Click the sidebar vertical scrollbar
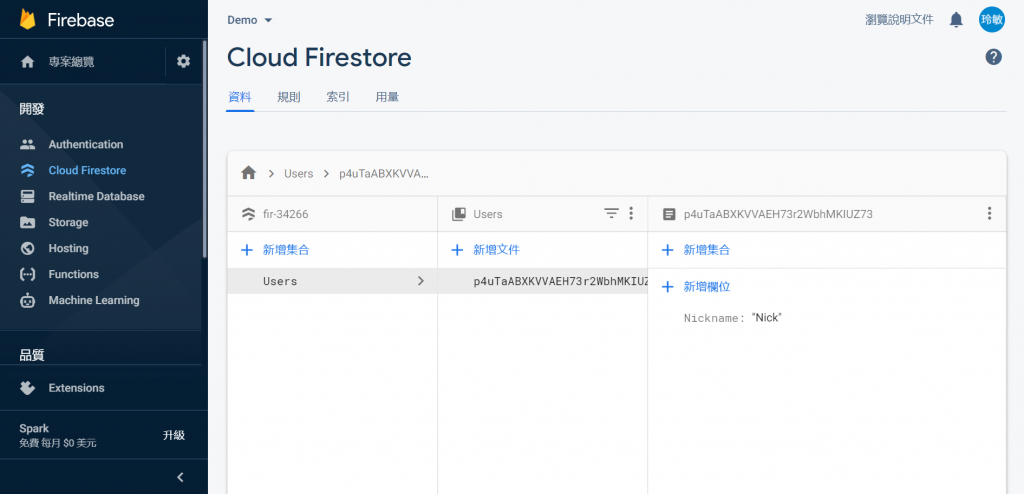1024x494 pixels. [204, 149]
